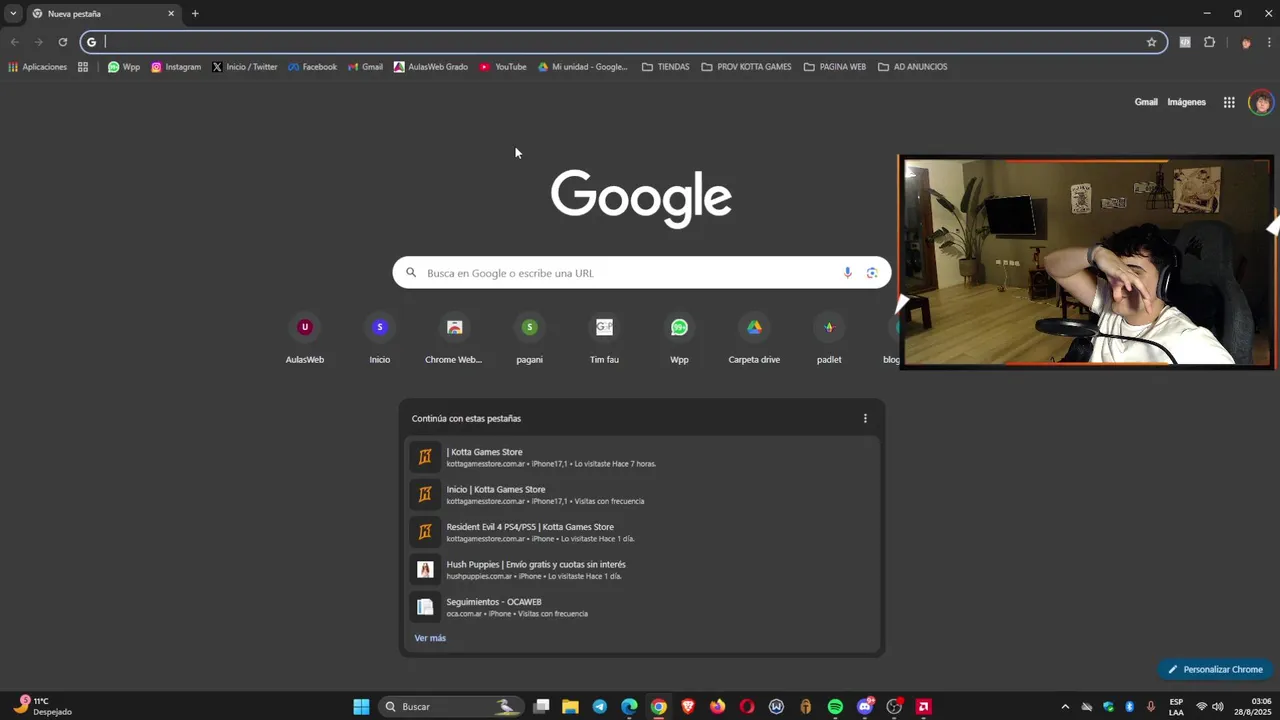Open Opera from the taskbar
The image size is (1280, 720).
[x=747, y=707]
